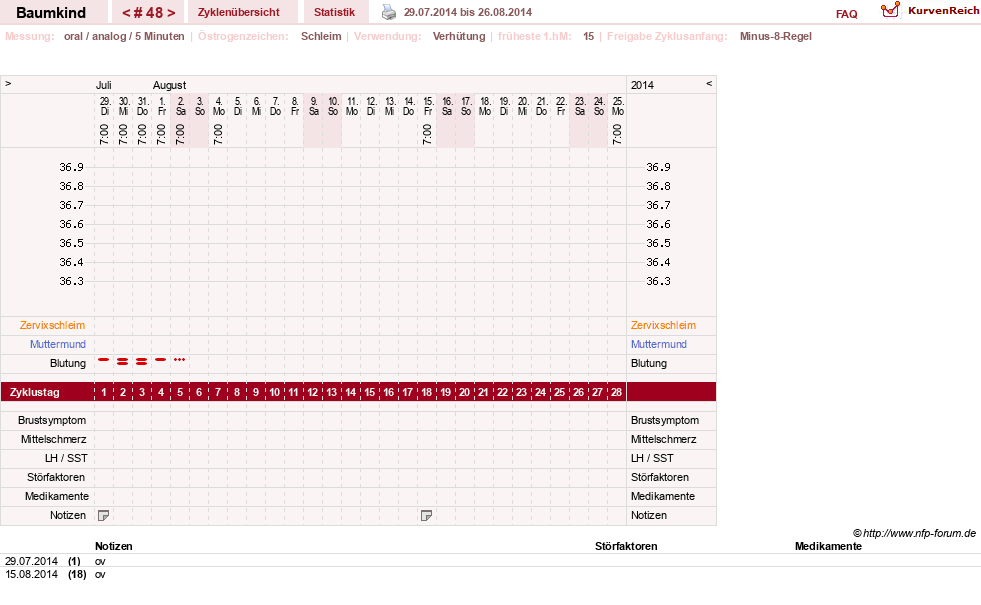The height and width of the screenshot is (605, 981).
Task: Open the Statistik tab
Action: (x=334, y=13)
